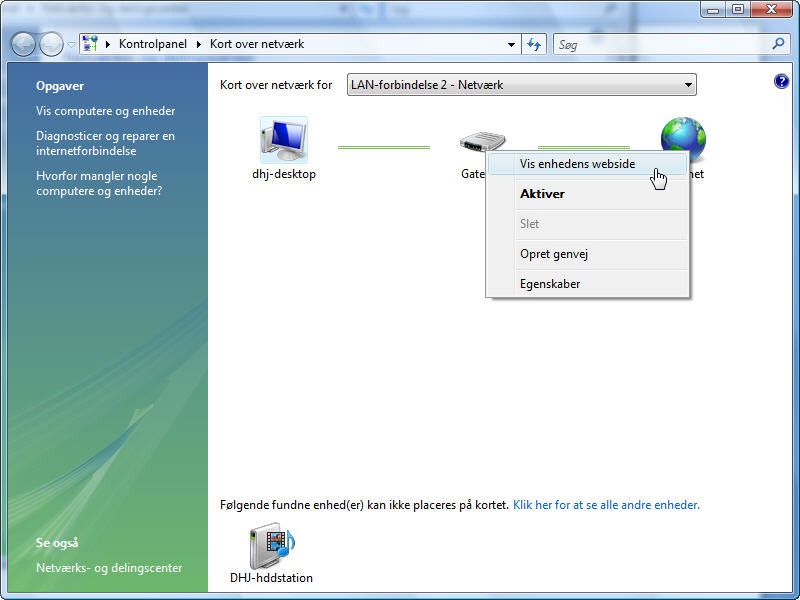Image resolution: width=800 pixels, height=600 pixels.
Task: Open the blue help question mark icon
Action: click(x=781, y=81)
